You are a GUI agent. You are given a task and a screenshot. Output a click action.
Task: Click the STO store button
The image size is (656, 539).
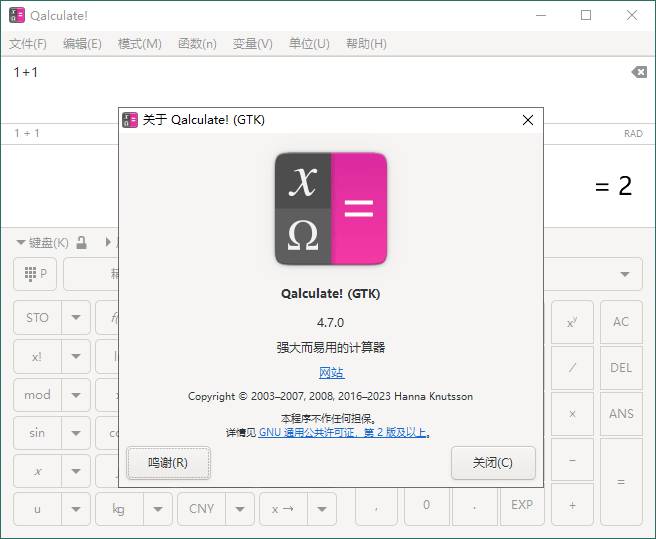point(37,318)
